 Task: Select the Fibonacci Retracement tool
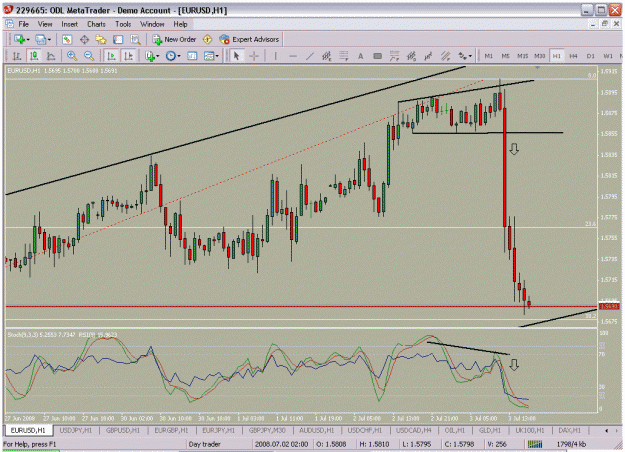coord(344,56)
